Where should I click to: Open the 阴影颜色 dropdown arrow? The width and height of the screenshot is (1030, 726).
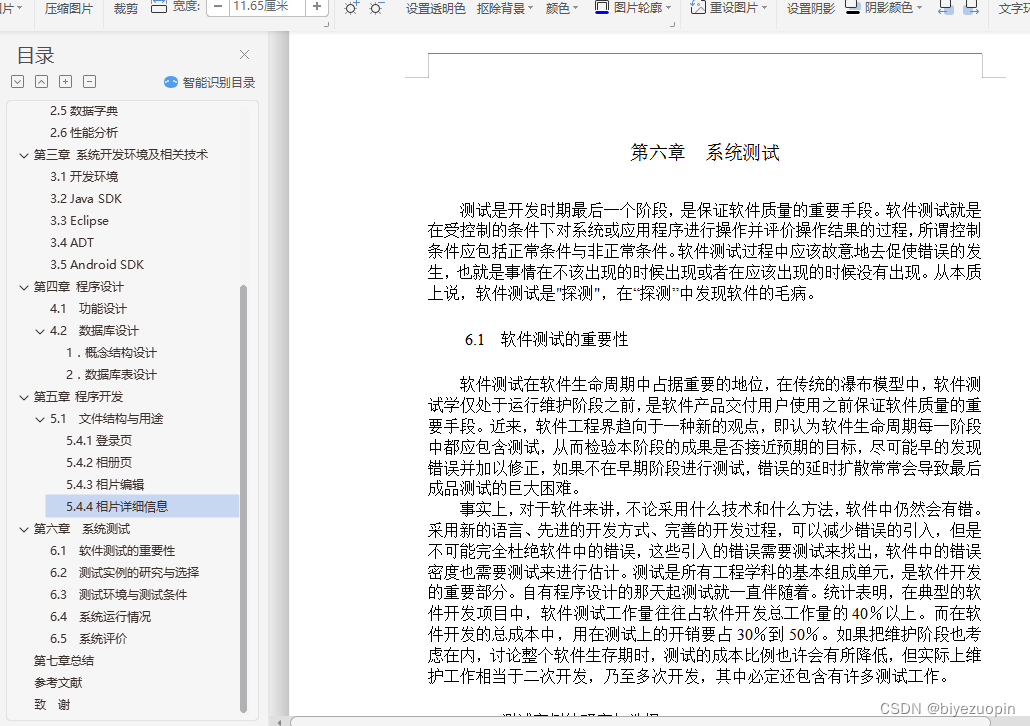click(x=919, y=8)
